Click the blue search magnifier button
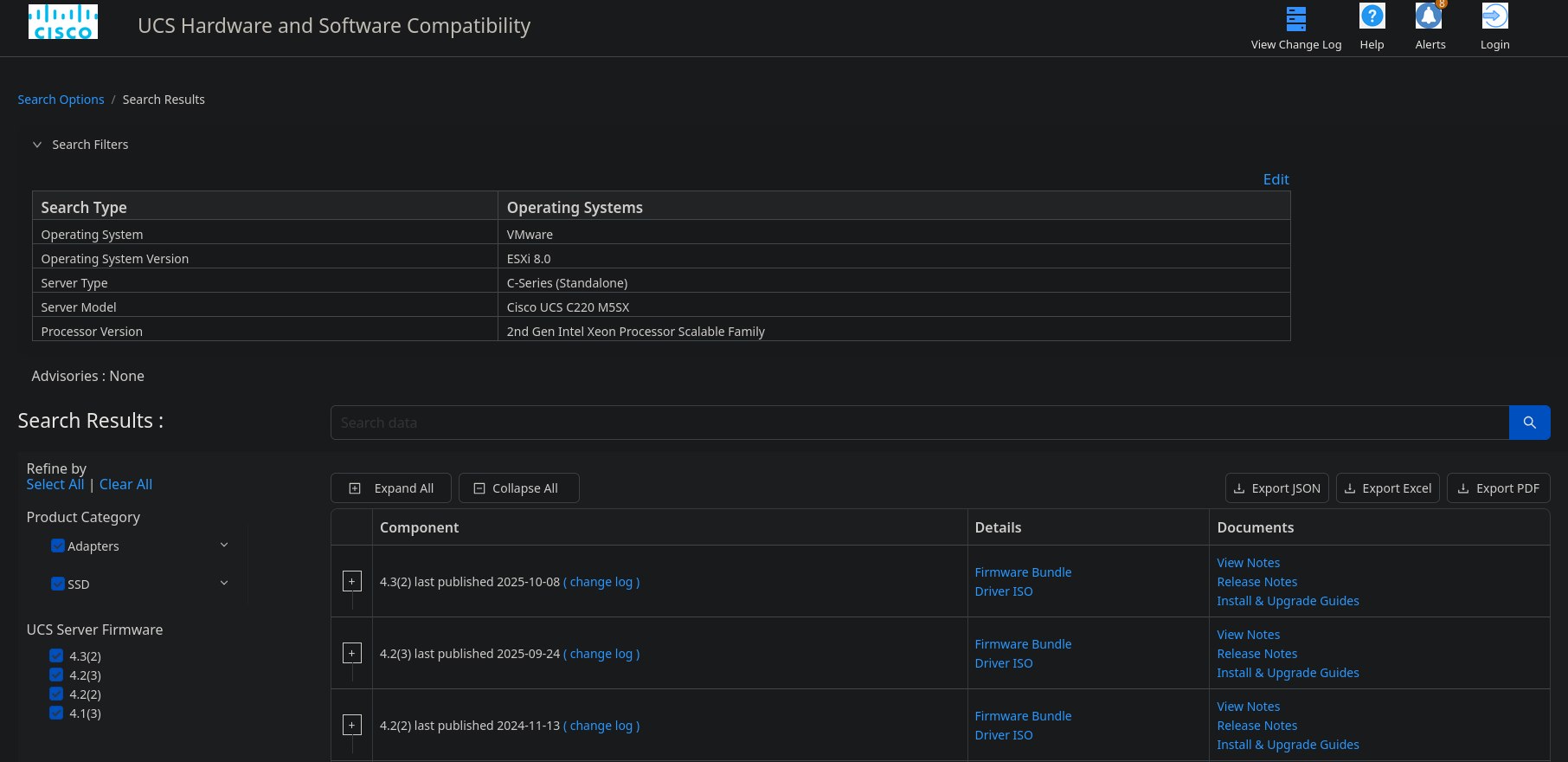The height and width of the screenshot is (762, 1568). coord(1529,423)
